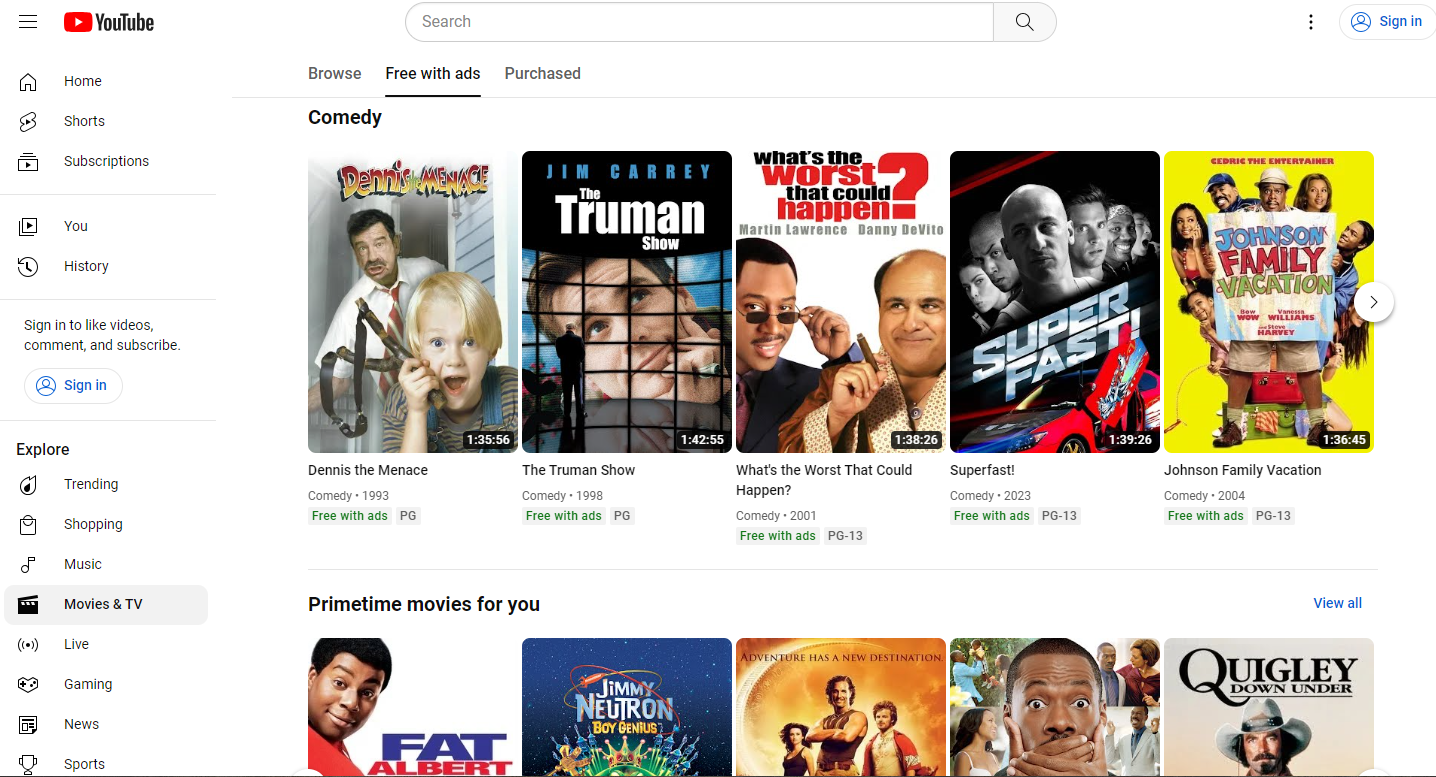Open the Jimmy Neutron Boy Genius poster
This screenshot has width=1436, height=777.
pos(627,707)
